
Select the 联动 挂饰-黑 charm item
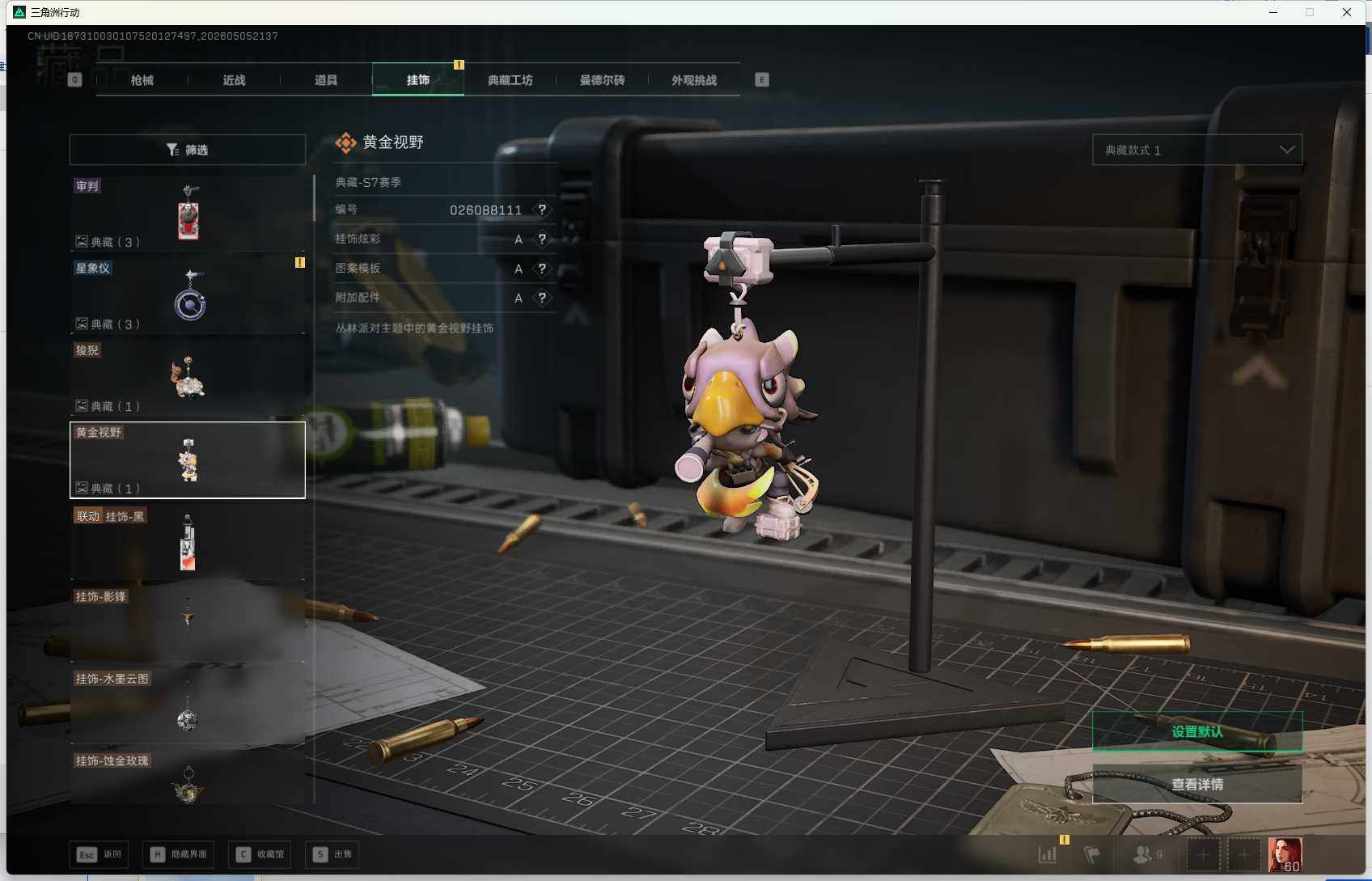188,542
